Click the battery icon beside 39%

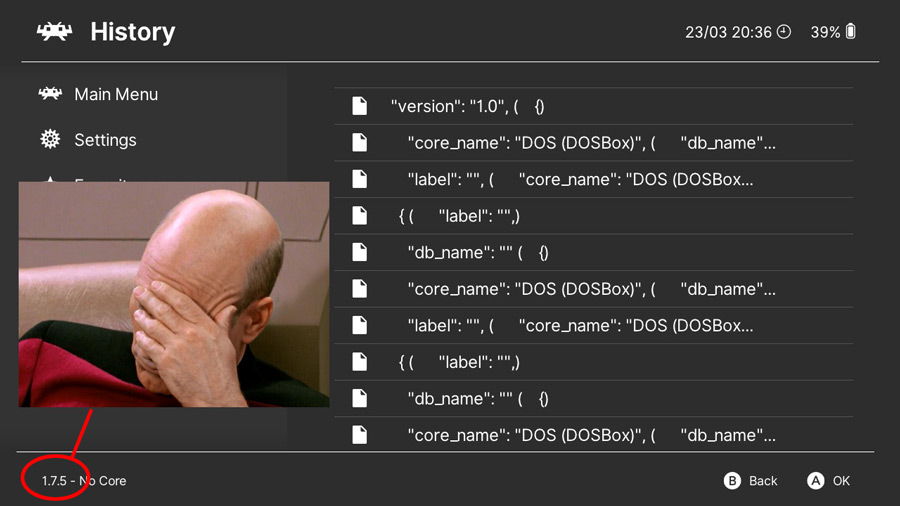(x=851, y=32)
